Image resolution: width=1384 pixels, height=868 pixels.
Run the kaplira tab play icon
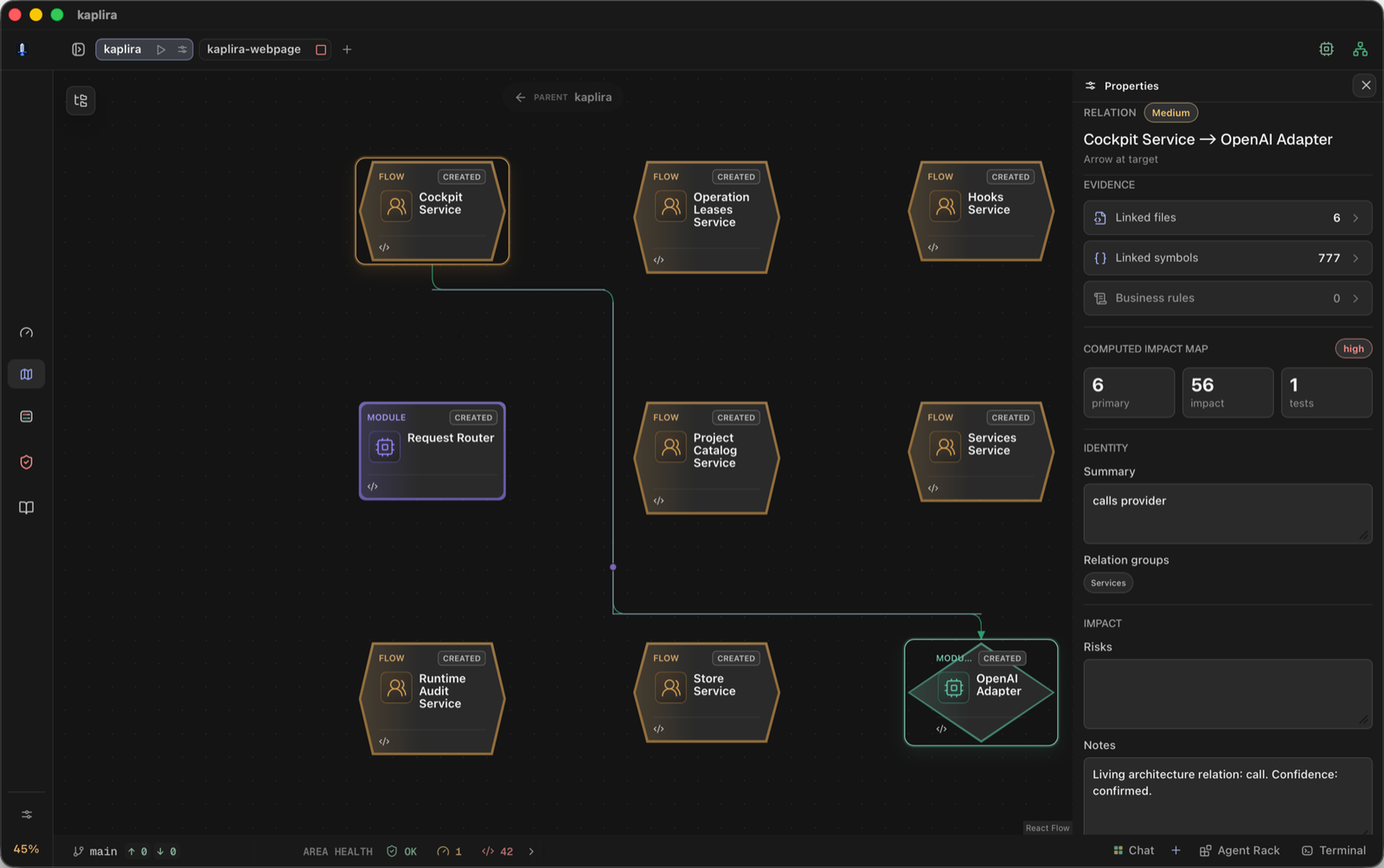161,49
